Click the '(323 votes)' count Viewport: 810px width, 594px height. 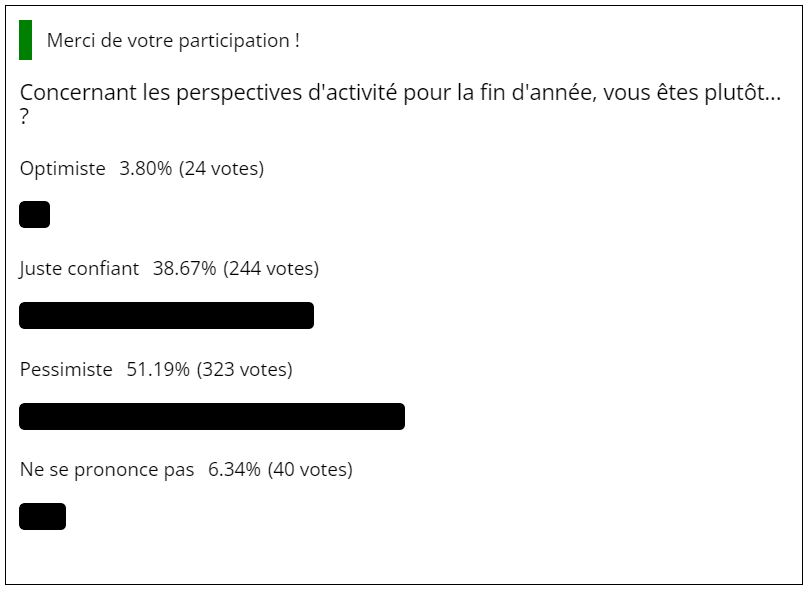(x=244, y=370)
